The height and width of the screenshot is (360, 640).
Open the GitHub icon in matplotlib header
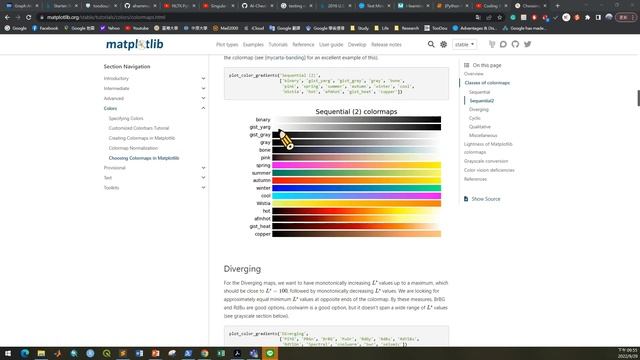(x=515, y=44)
